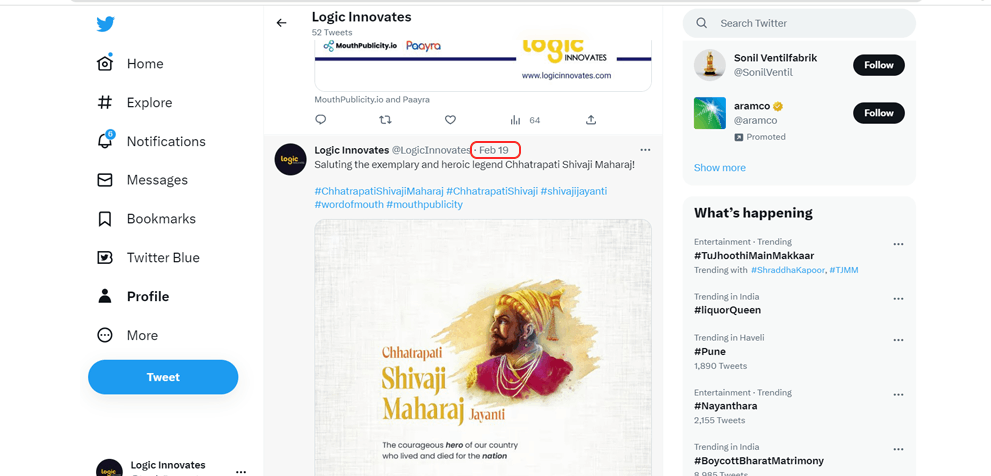
Task: Open the Explore menu item
Action: (x=134, y=102)
